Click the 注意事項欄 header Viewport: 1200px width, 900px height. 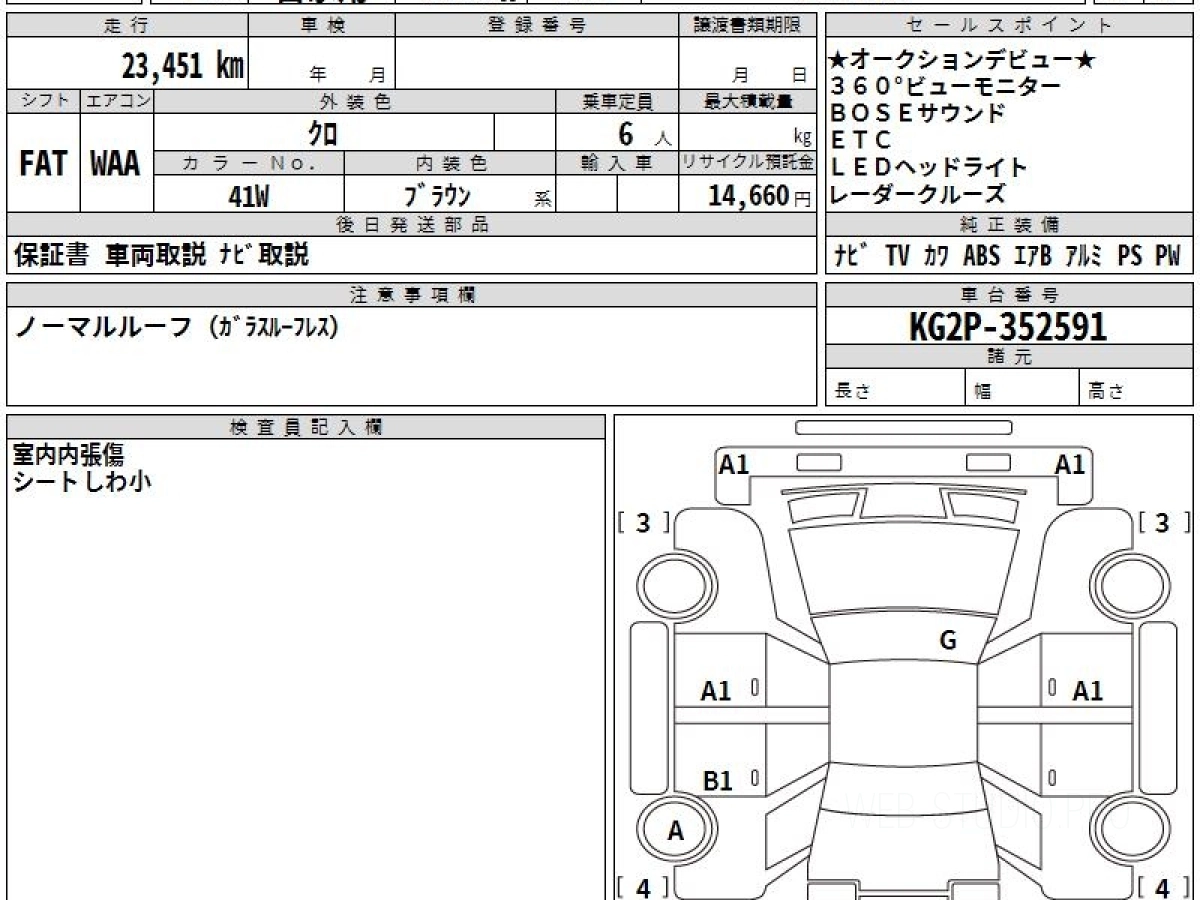[x=412, y=294]
